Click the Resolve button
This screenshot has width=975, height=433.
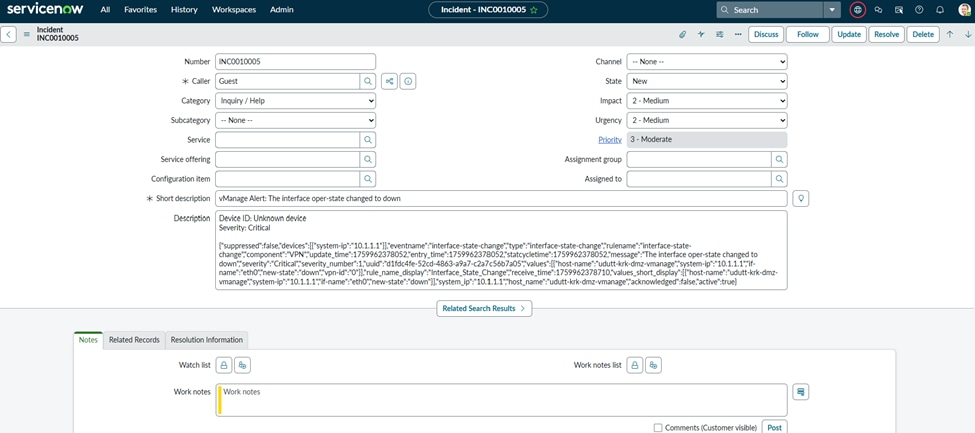887,34
